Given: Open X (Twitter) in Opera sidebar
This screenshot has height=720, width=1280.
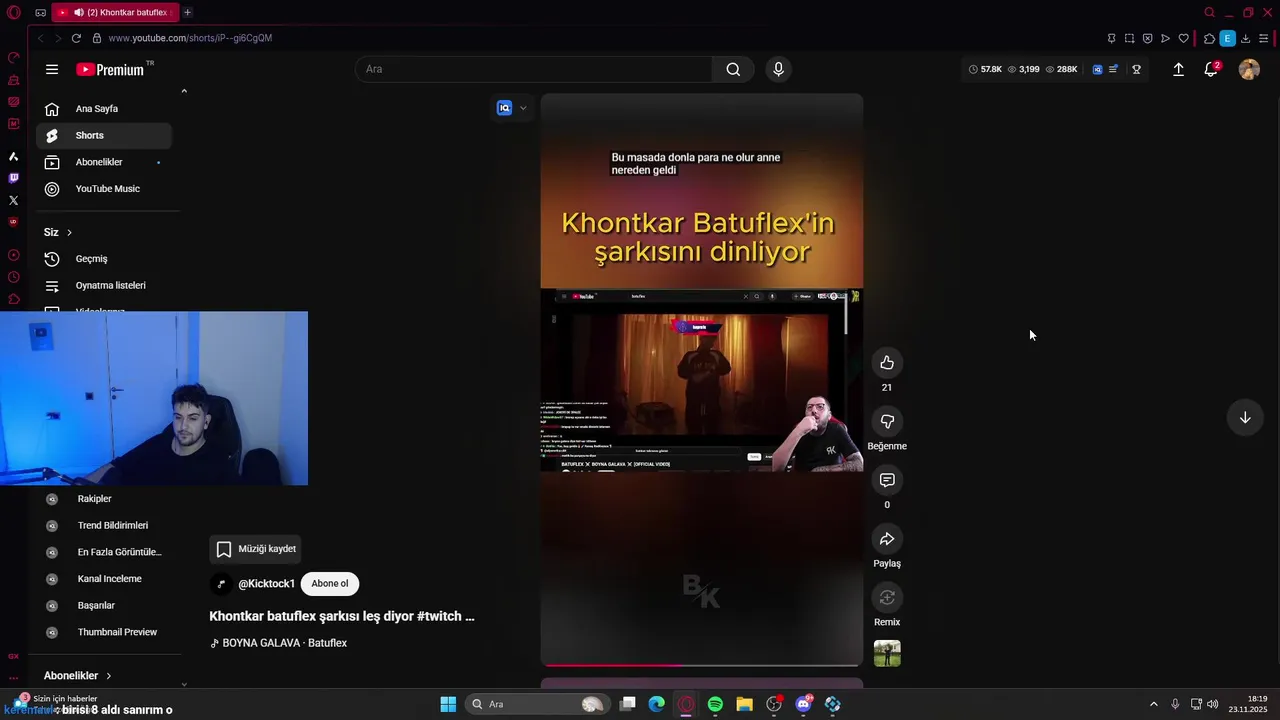Looking at the screenshot, I should [13, 200].
